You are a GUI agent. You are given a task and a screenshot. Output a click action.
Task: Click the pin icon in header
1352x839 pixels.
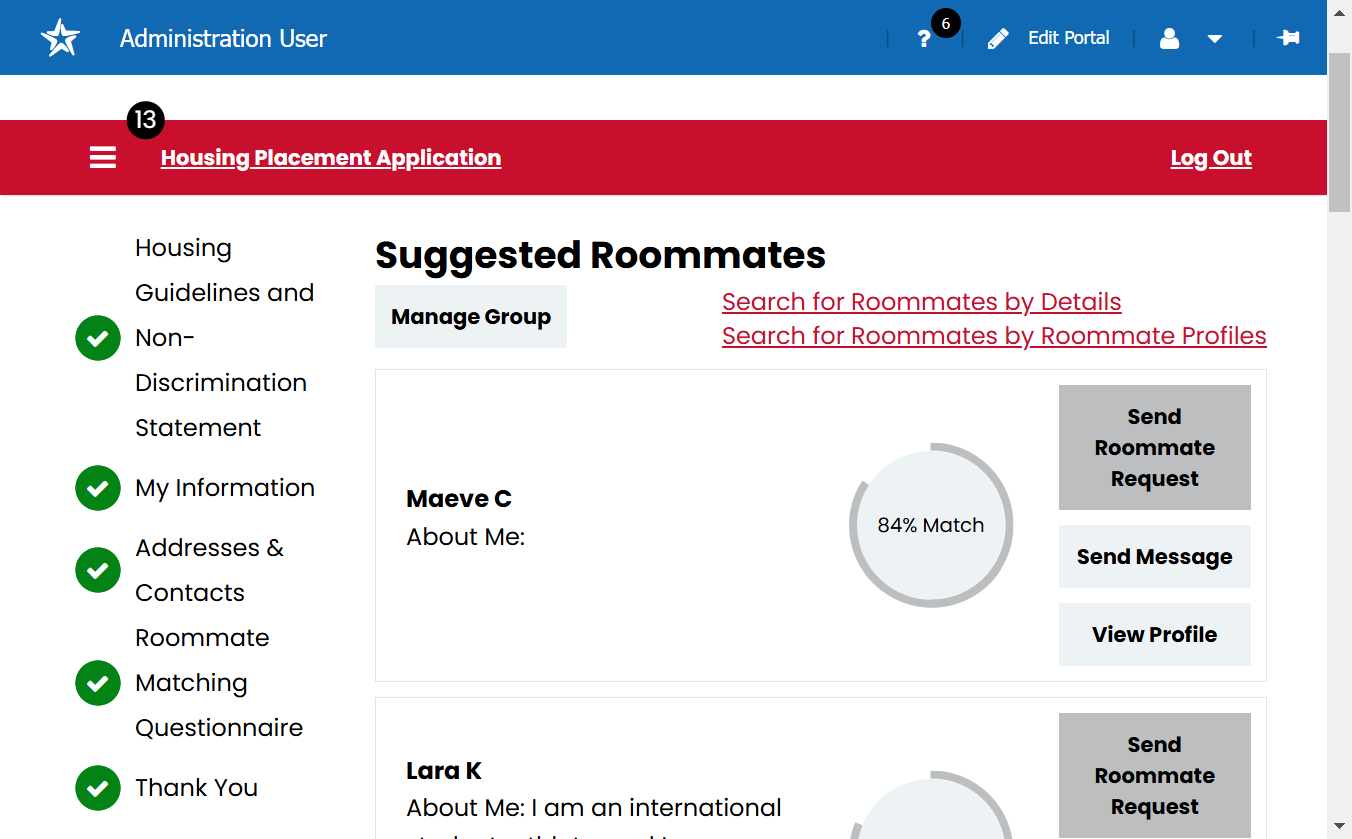pos(1288,38)
